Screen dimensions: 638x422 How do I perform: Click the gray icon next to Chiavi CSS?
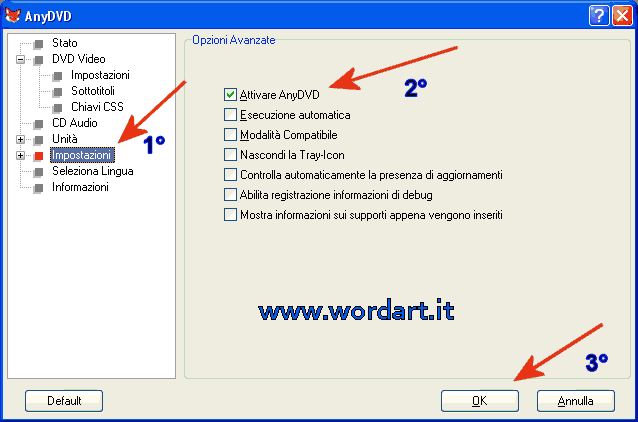[x=58, y=108]
